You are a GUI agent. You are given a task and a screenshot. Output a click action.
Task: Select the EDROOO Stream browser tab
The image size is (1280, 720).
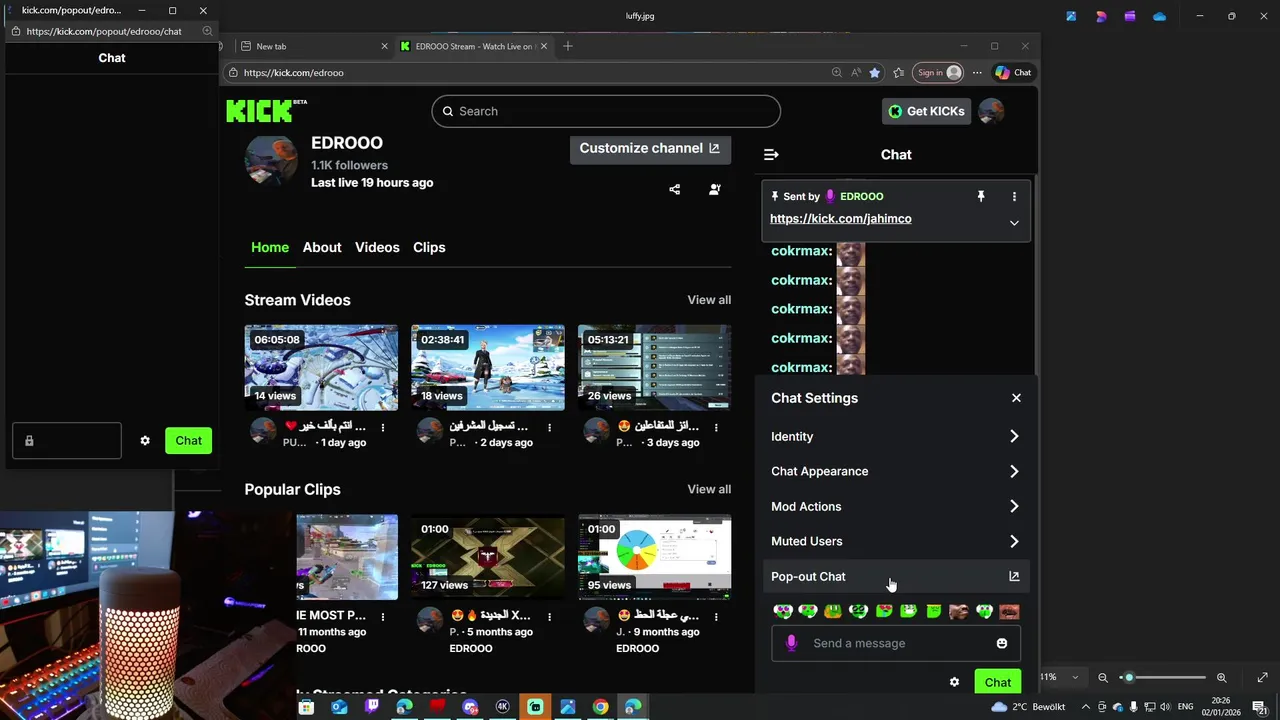click(473, 46)
